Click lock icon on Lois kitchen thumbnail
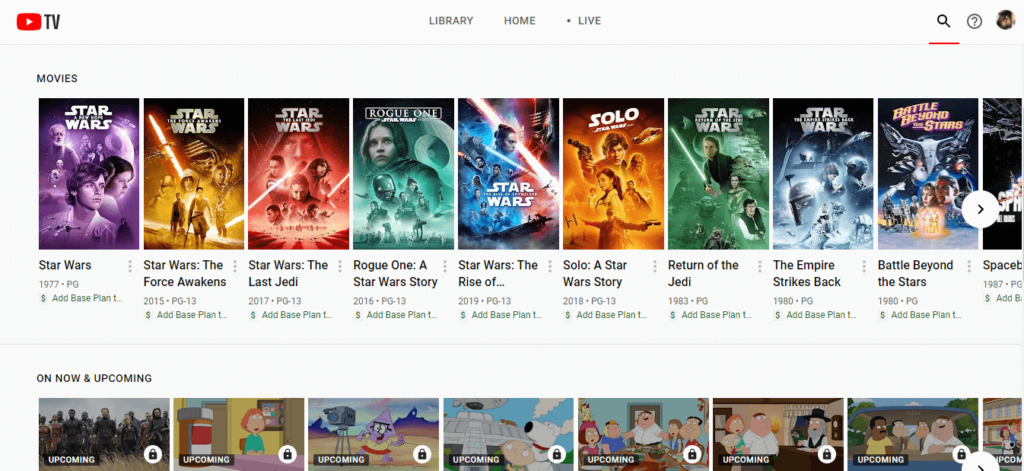 click(287, 453)
